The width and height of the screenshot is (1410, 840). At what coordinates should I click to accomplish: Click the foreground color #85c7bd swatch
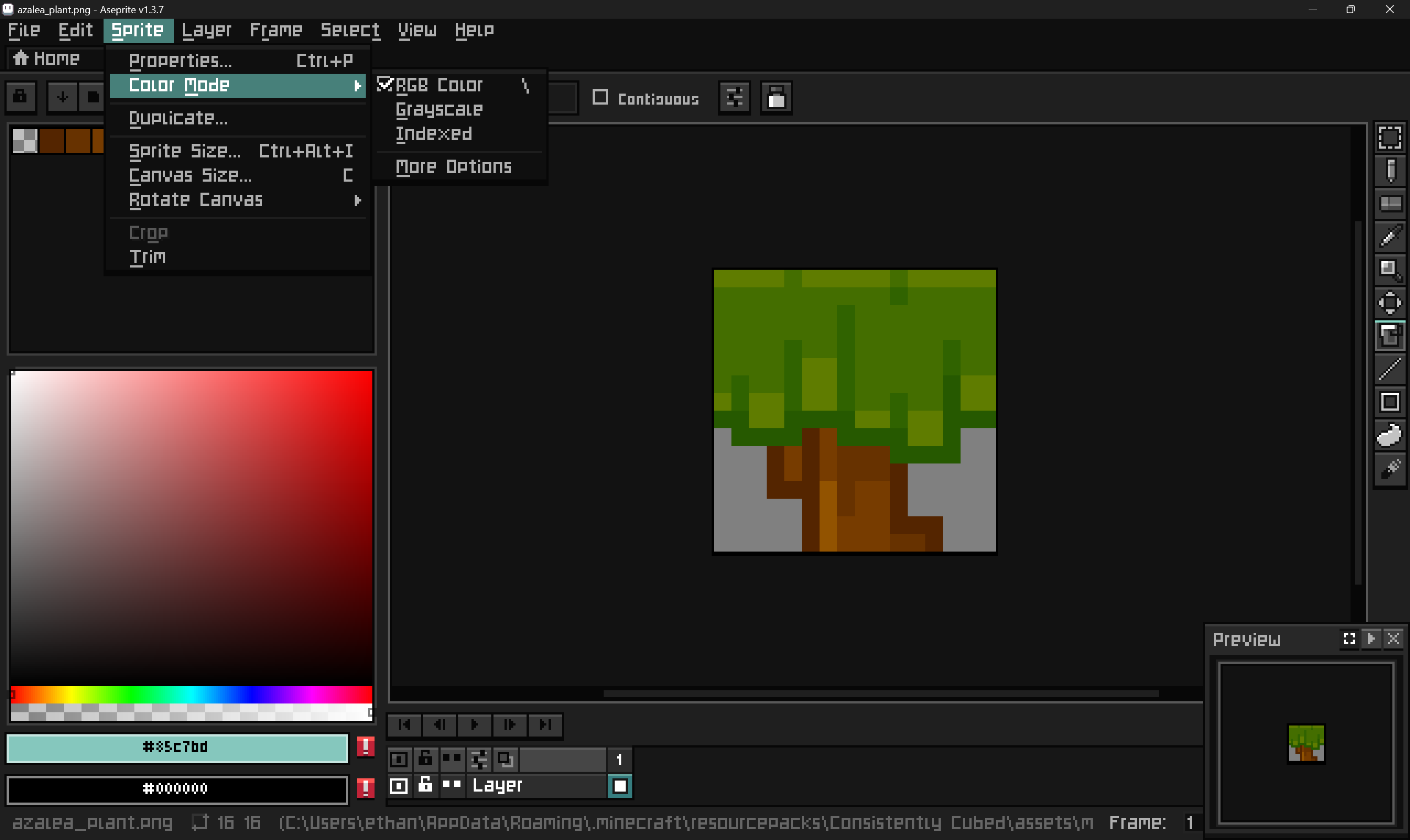(x=177, y=747)
